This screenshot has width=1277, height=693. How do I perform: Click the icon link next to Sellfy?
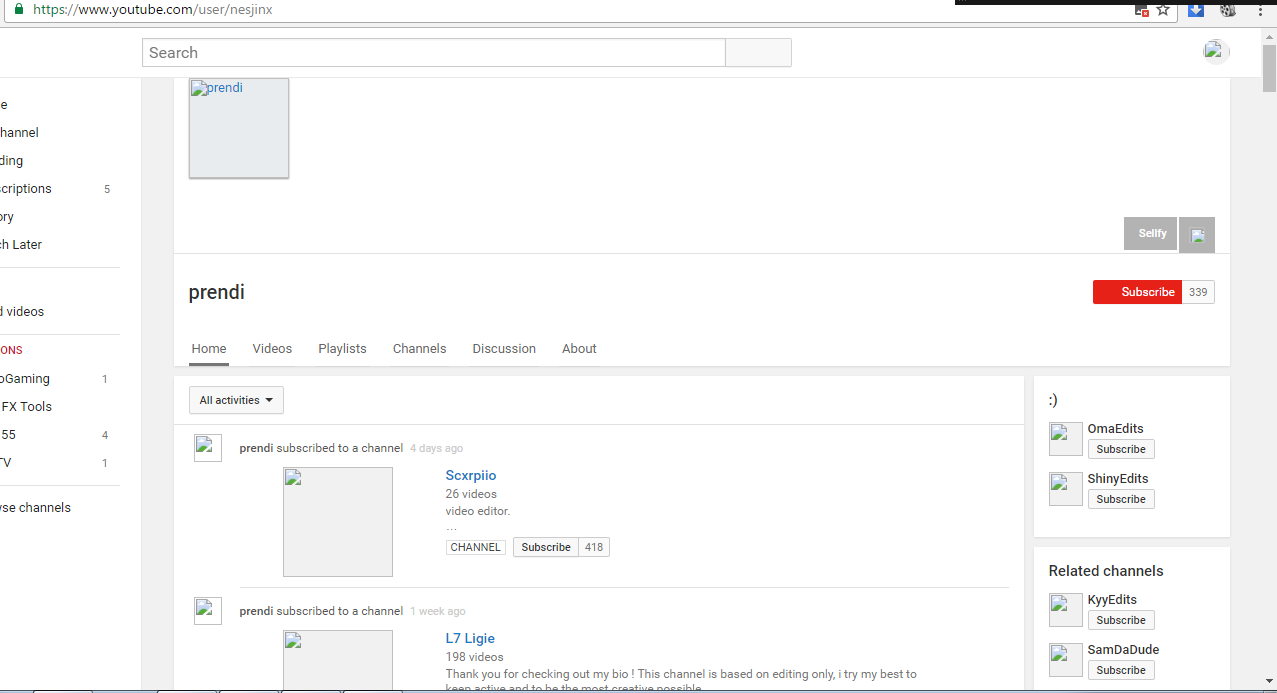[x=1197, y=235]
